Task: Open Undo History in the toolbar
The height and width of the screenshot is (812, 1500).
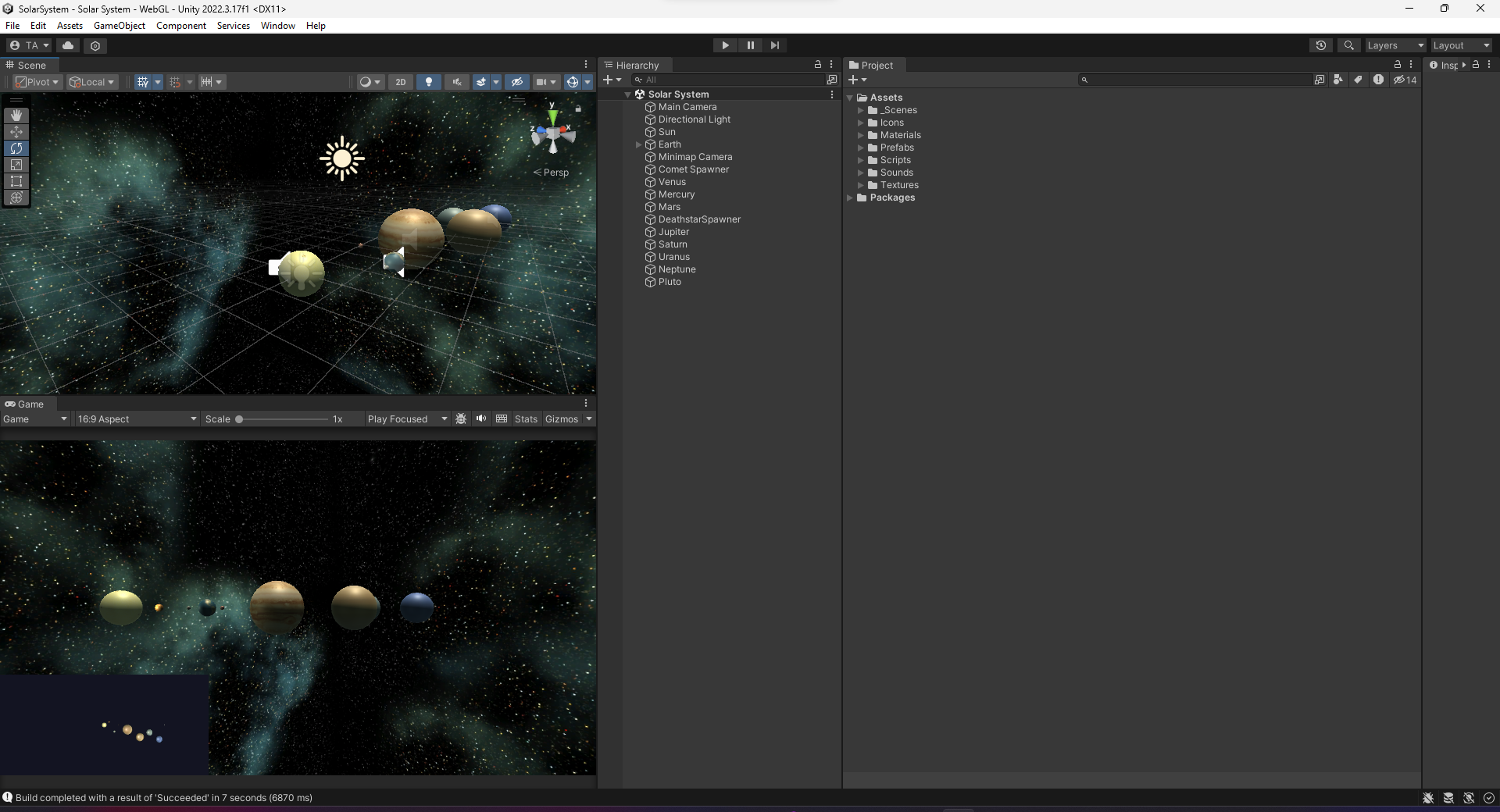Action: point(1321,45)
